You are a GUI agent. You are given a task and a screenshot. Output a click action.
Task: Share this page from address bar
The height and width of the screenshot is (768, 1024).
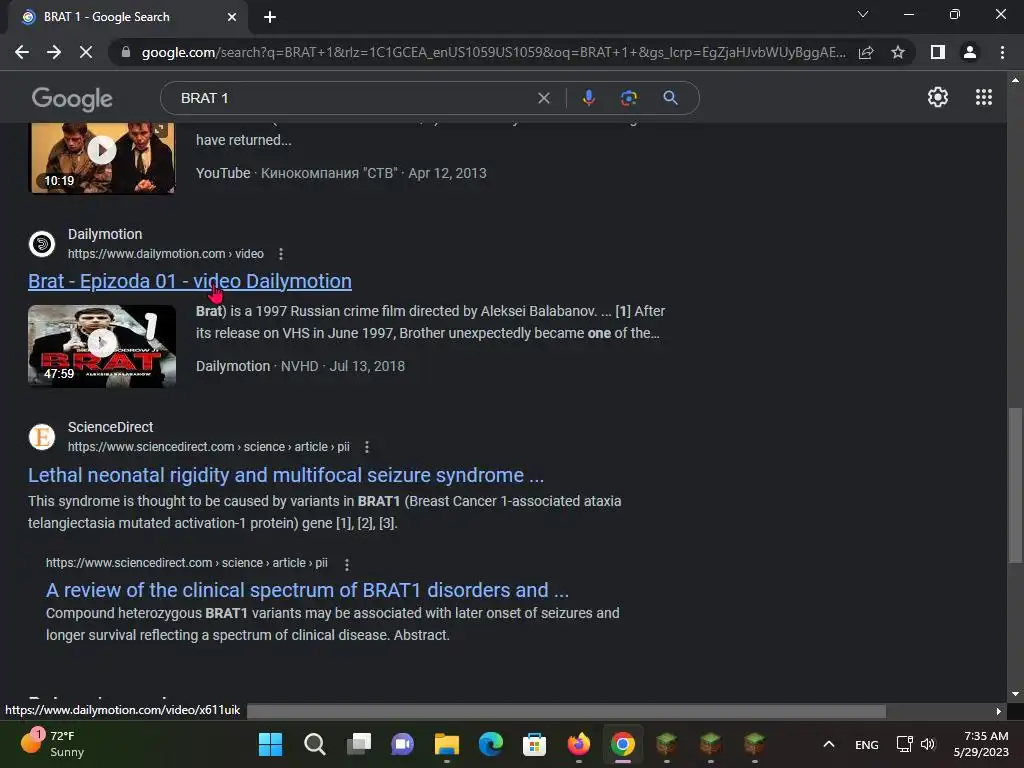866,52
